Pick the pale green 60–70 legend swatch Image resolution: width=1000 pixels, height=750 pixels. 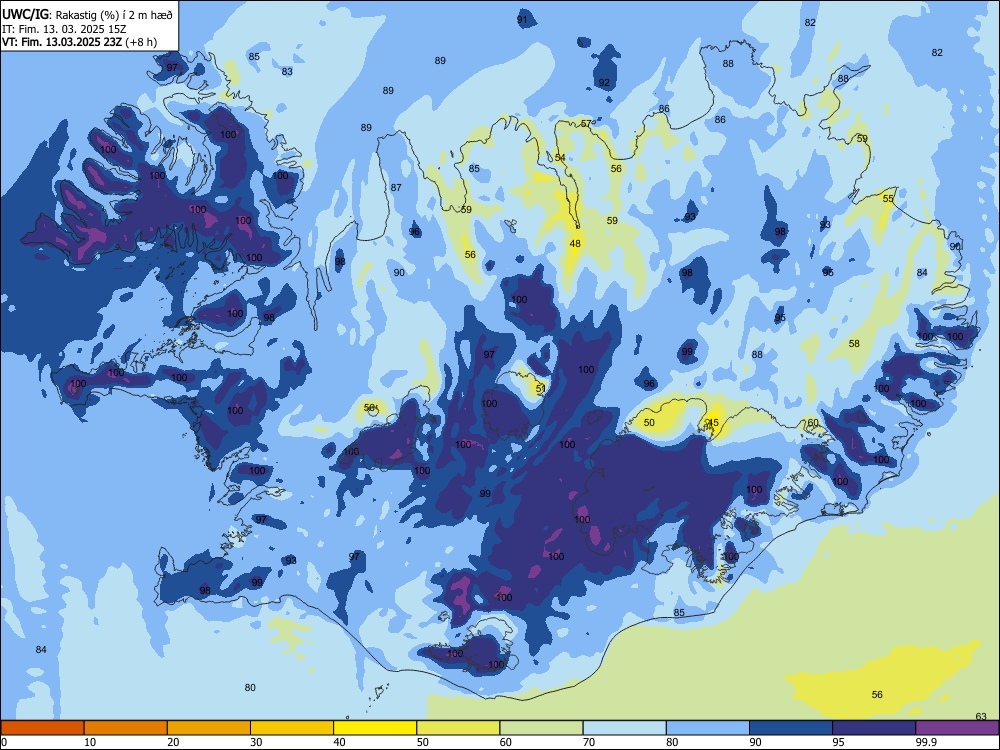(x=541, y=728)
